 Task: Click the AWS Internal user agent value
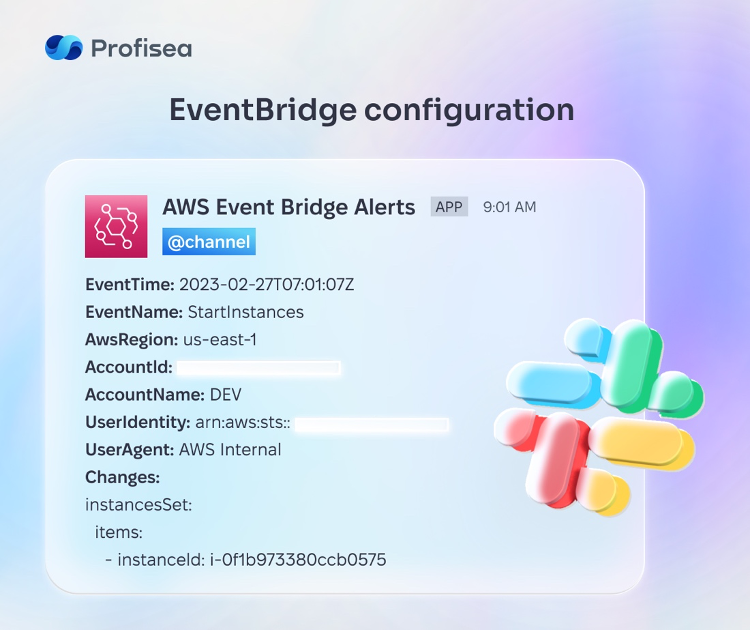pos(230,450)
